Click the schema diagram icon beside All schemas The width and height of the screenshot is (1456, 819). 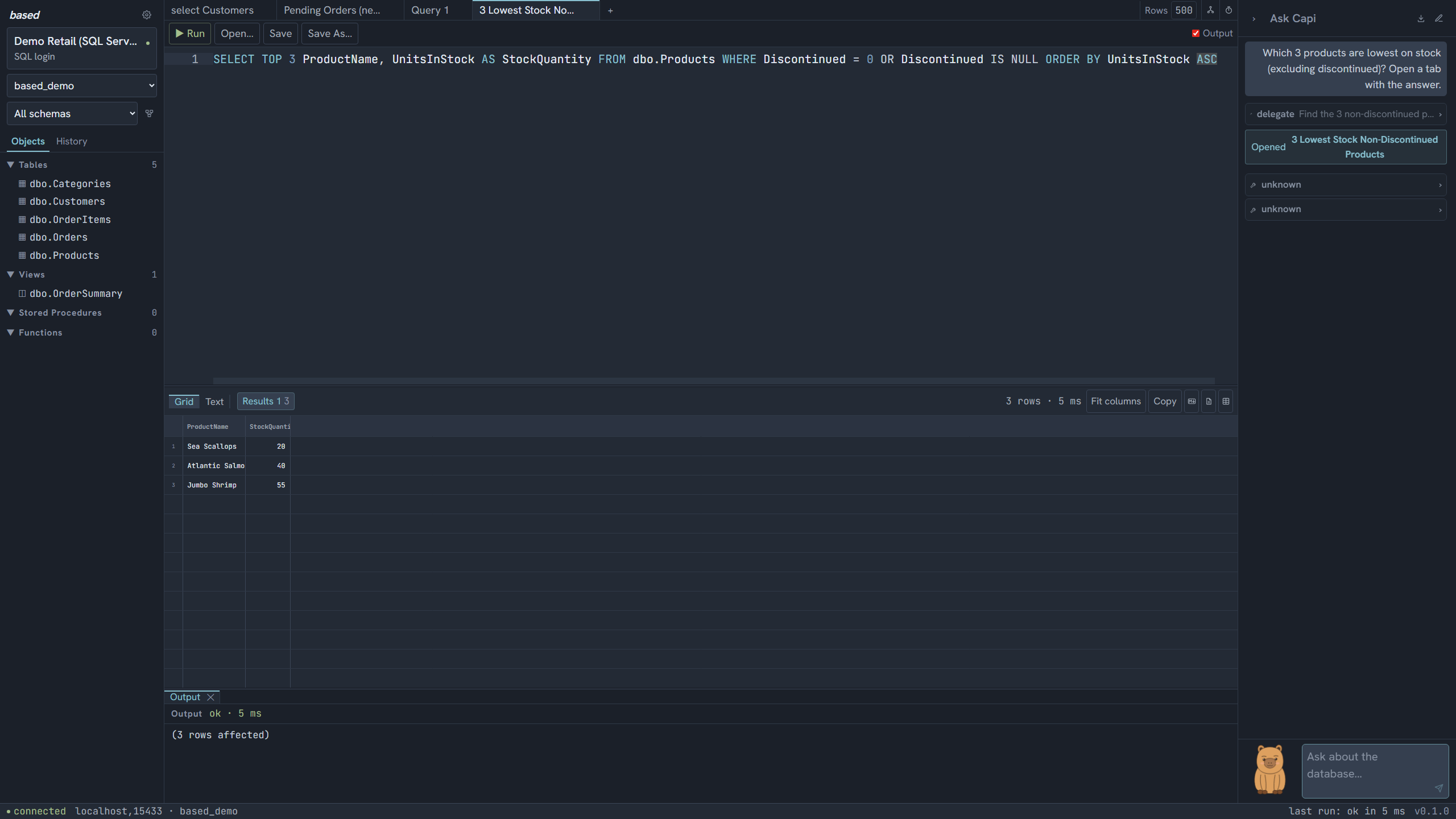coord(150,113)
